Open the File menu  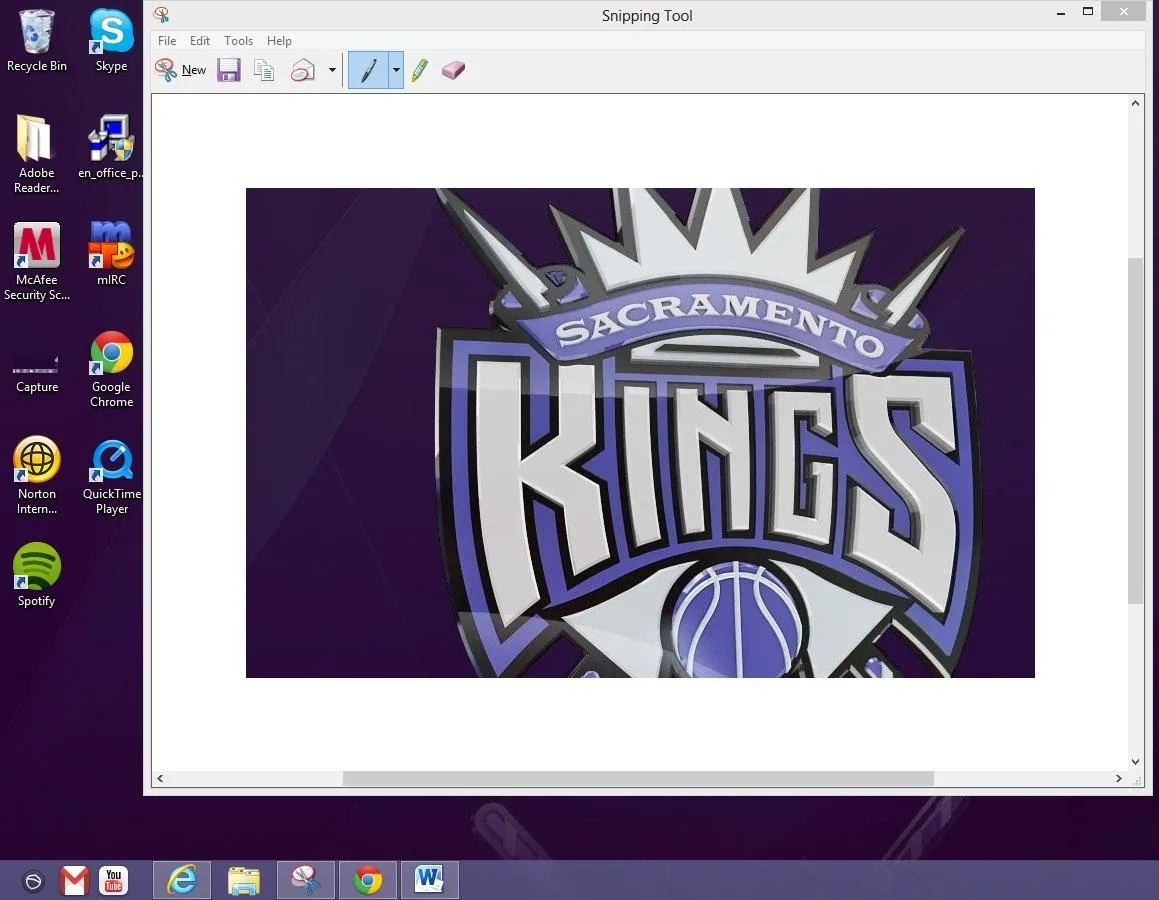167,41
